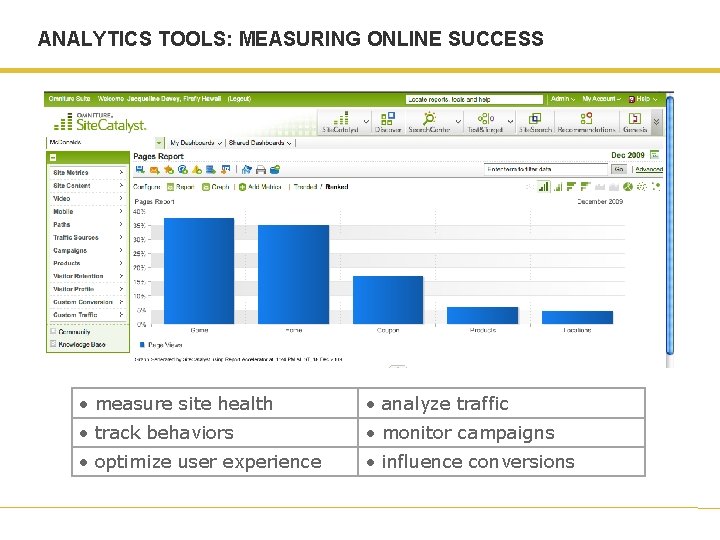Screen dimensions: 720x540
Task: Open the Mobile menu
Action: coord(88,212)
